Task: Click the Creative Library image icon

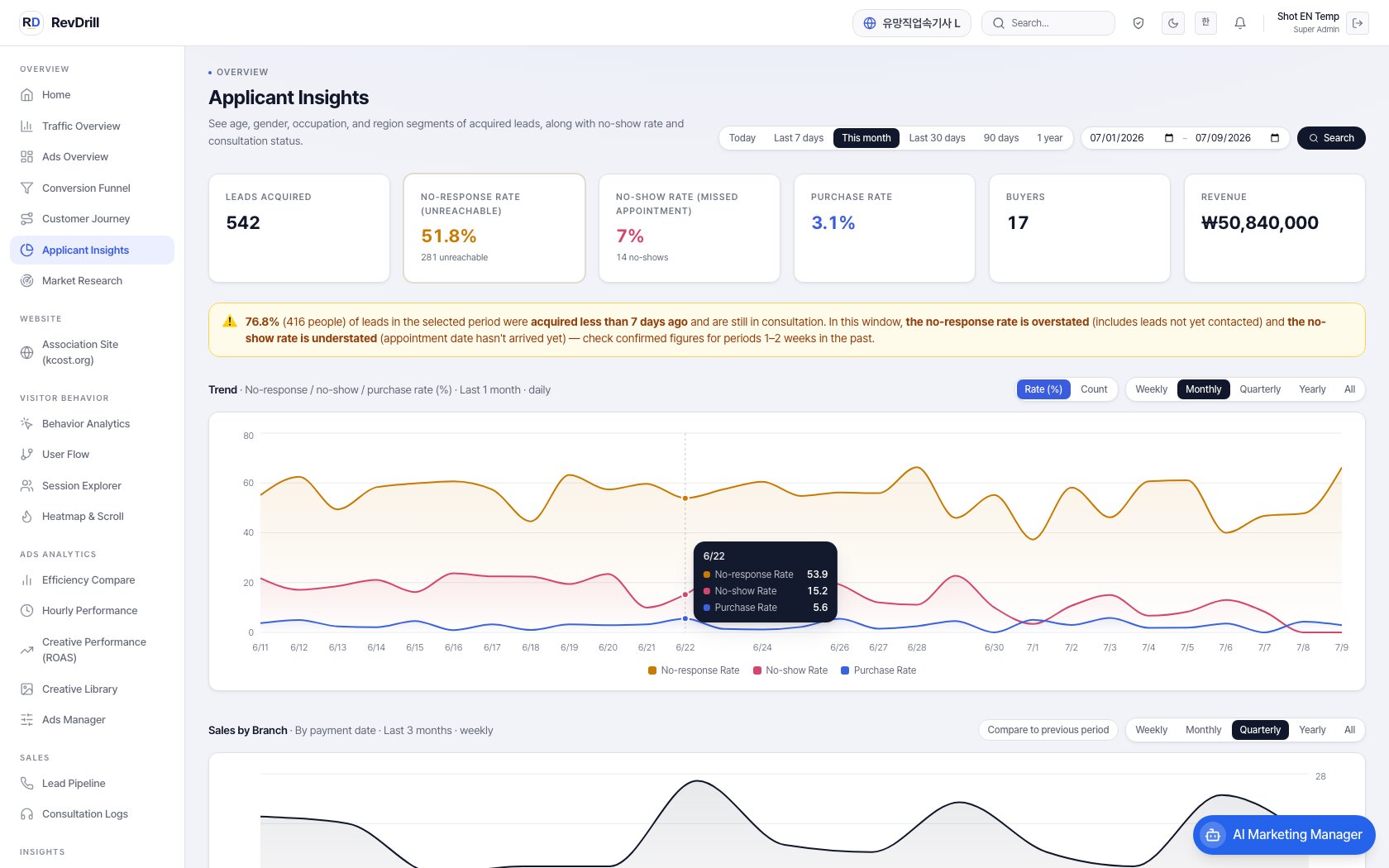Action: 26,689
